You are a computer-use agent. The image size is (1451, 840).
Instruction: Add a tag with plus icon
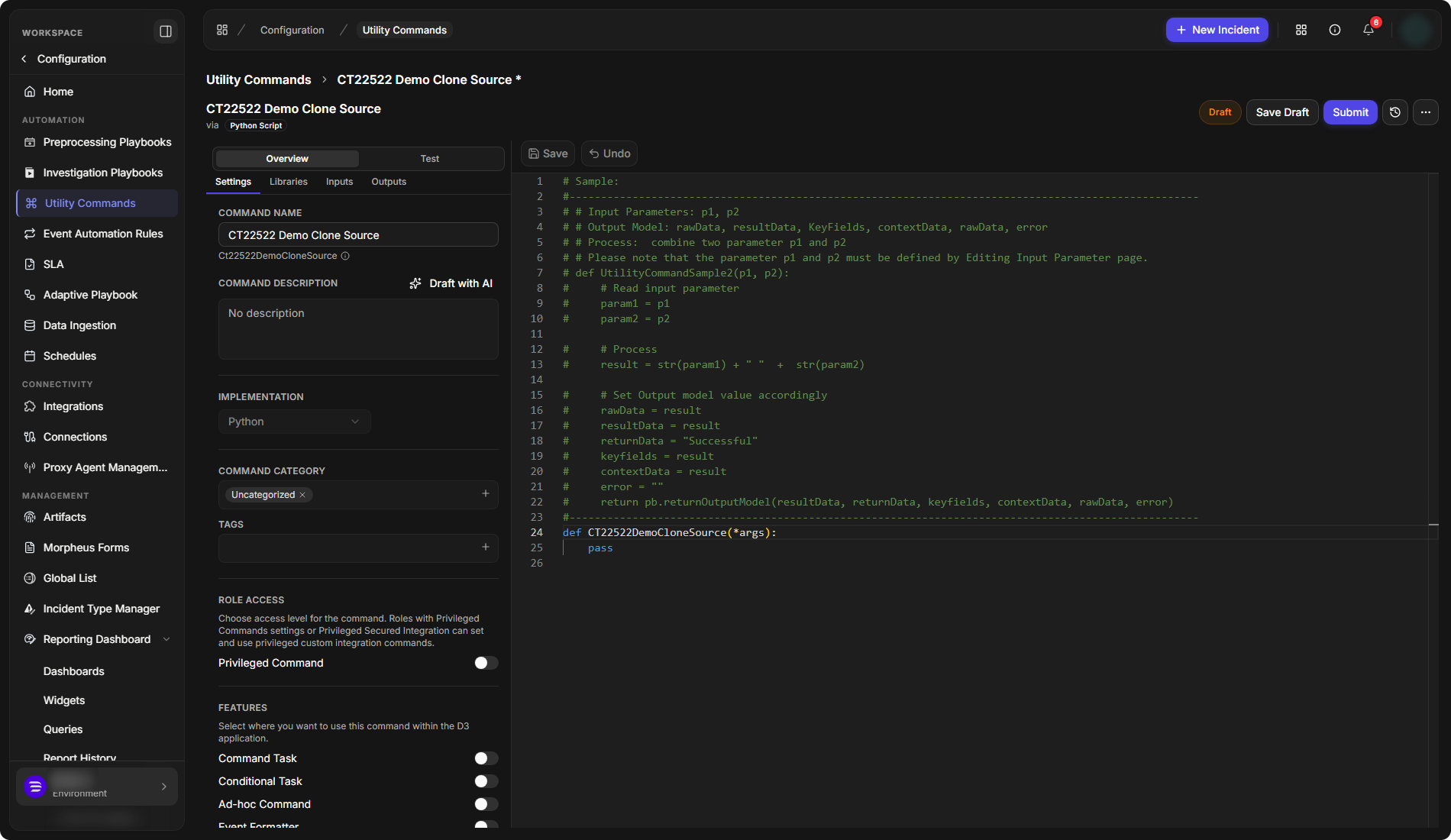486,548
